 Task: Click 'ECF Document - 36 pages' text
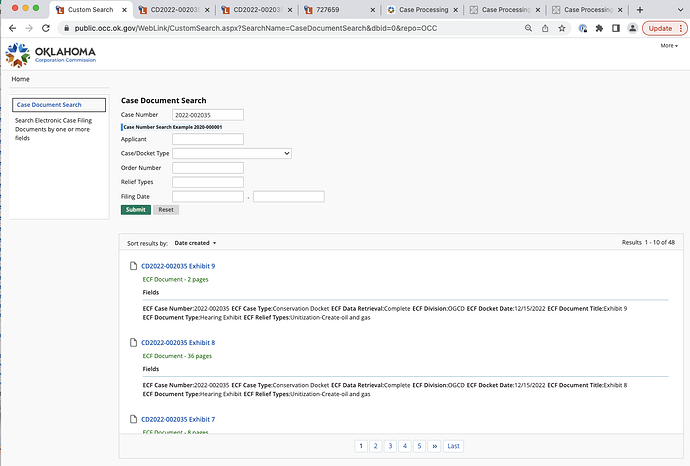[x=177, y=356]
